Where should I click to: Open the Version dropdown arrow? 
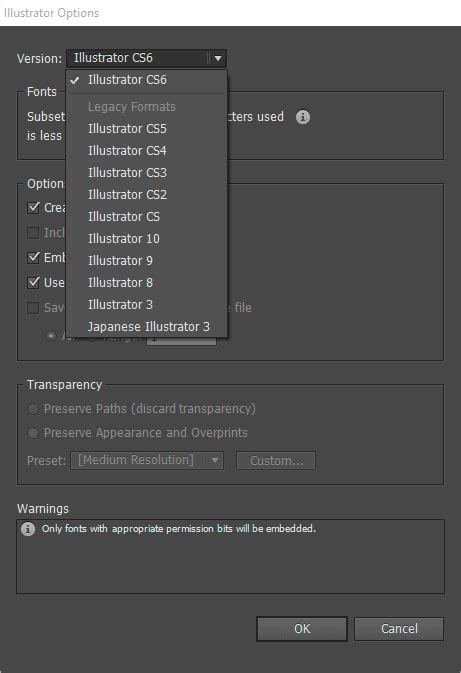click(218, 58)
